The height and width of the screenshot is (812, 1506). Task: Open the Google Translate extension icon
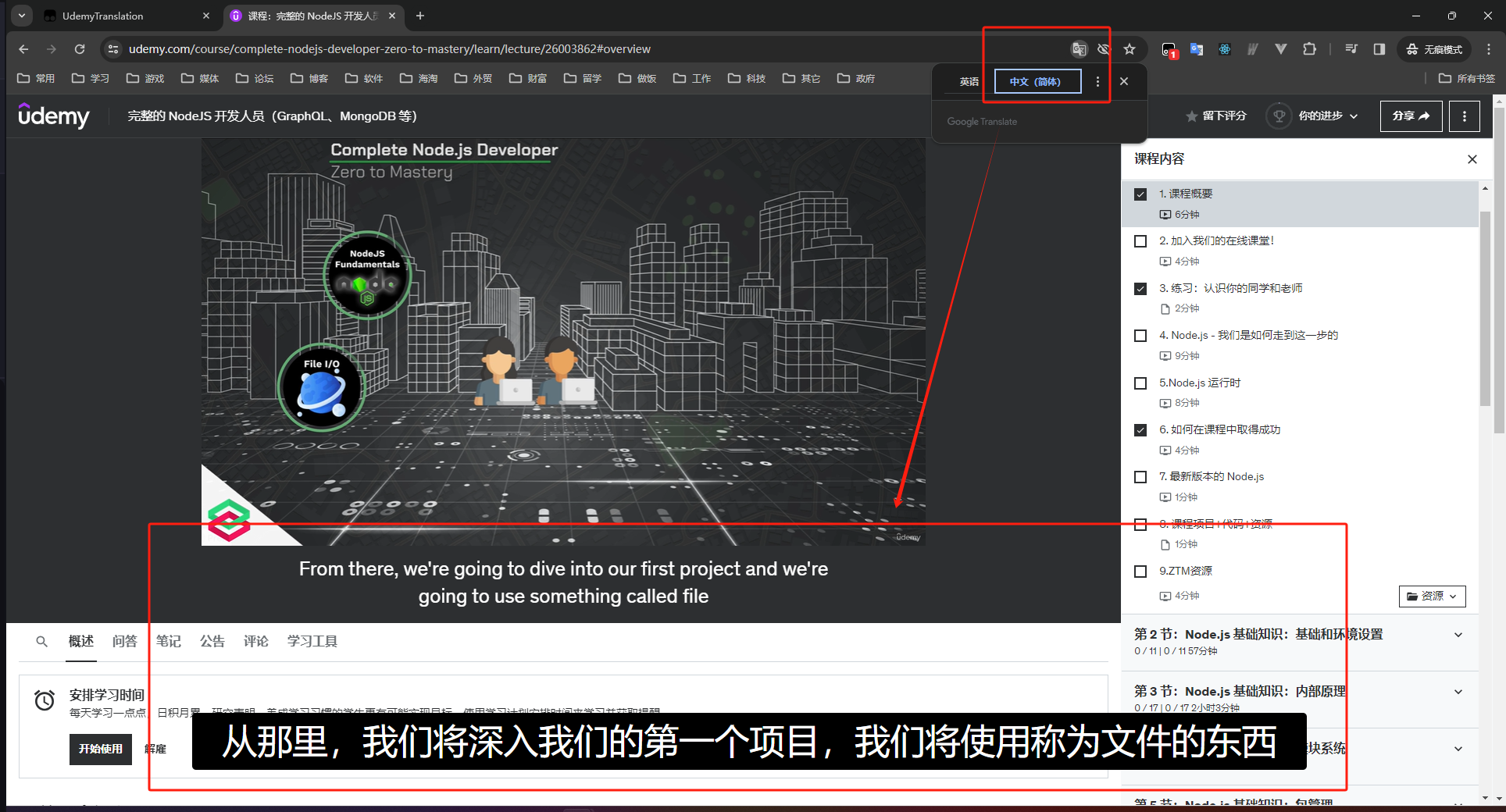click(1197, 49)
